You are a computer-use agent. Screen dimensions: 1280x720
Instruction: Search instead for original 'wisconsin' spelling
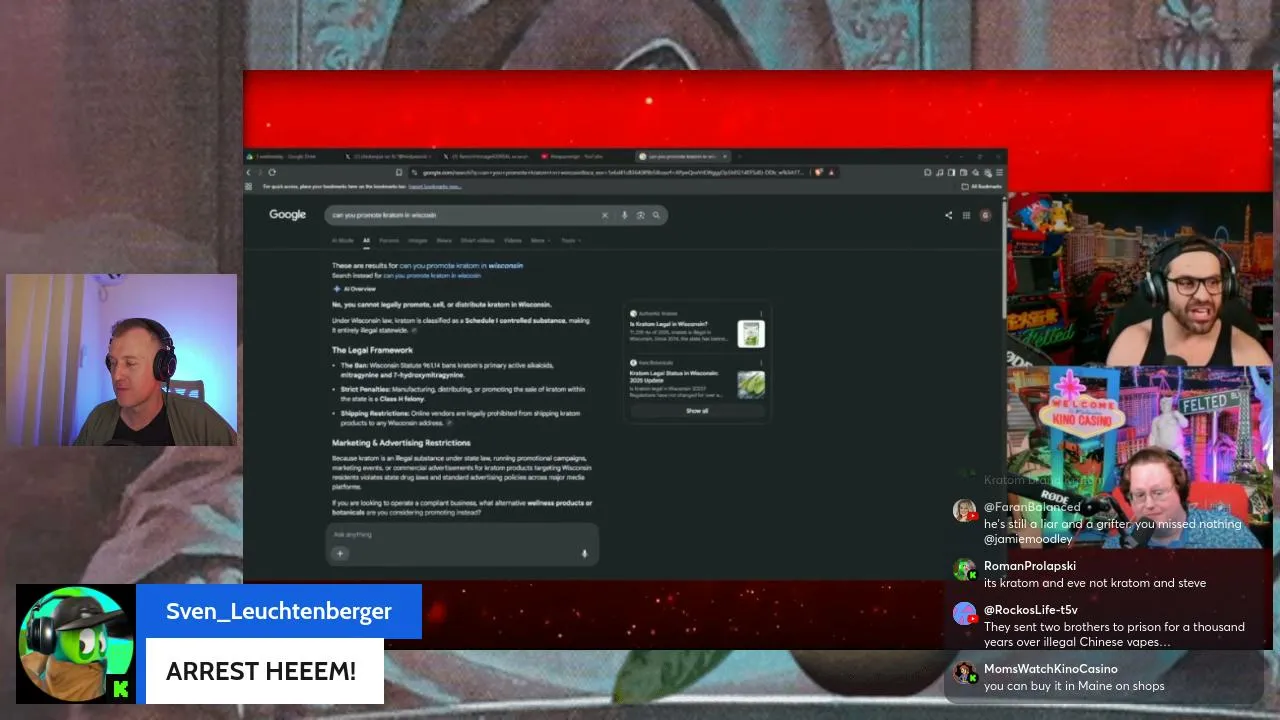pos(432,275)
